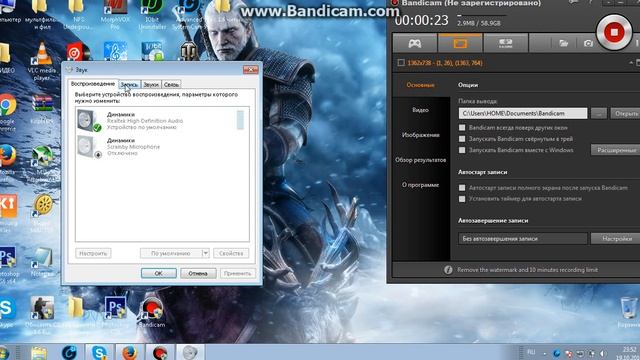Open Bandicam desktop shortcut
640x360 pixels.
152,313
